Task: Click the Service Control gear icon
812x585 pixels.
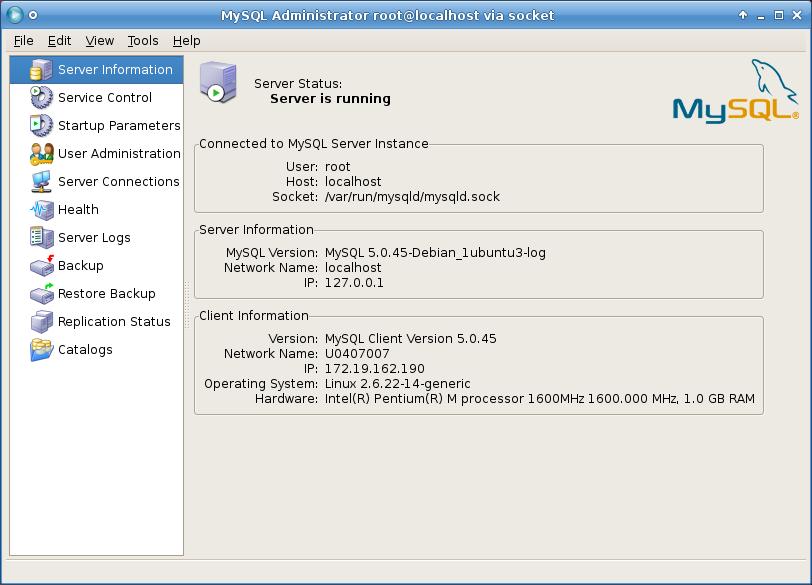Action: (x=41, y=97)
